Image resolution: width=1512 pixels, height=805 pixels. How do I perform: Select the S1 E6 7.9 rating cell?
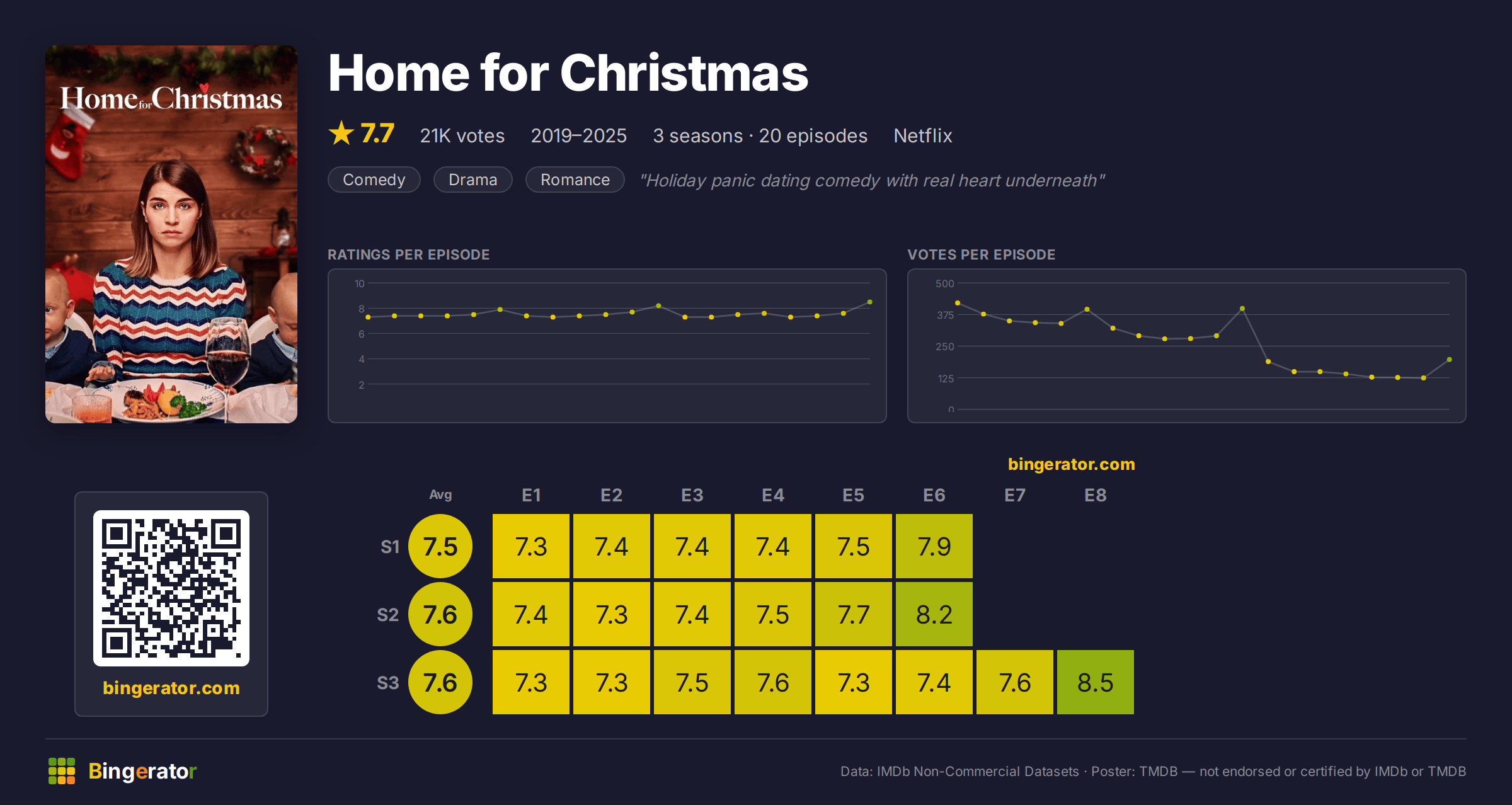point(934,546)
